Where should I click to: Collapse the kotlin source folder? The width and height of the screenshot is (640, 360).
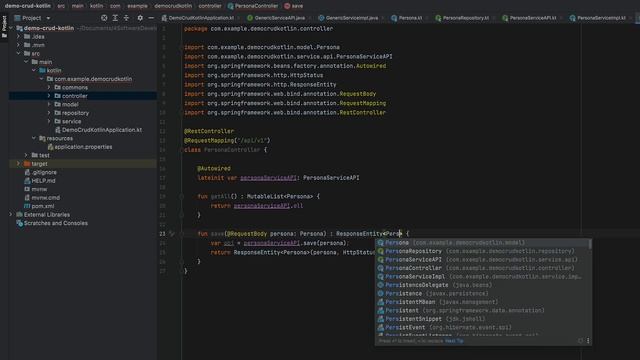click(x=34, y=71)
